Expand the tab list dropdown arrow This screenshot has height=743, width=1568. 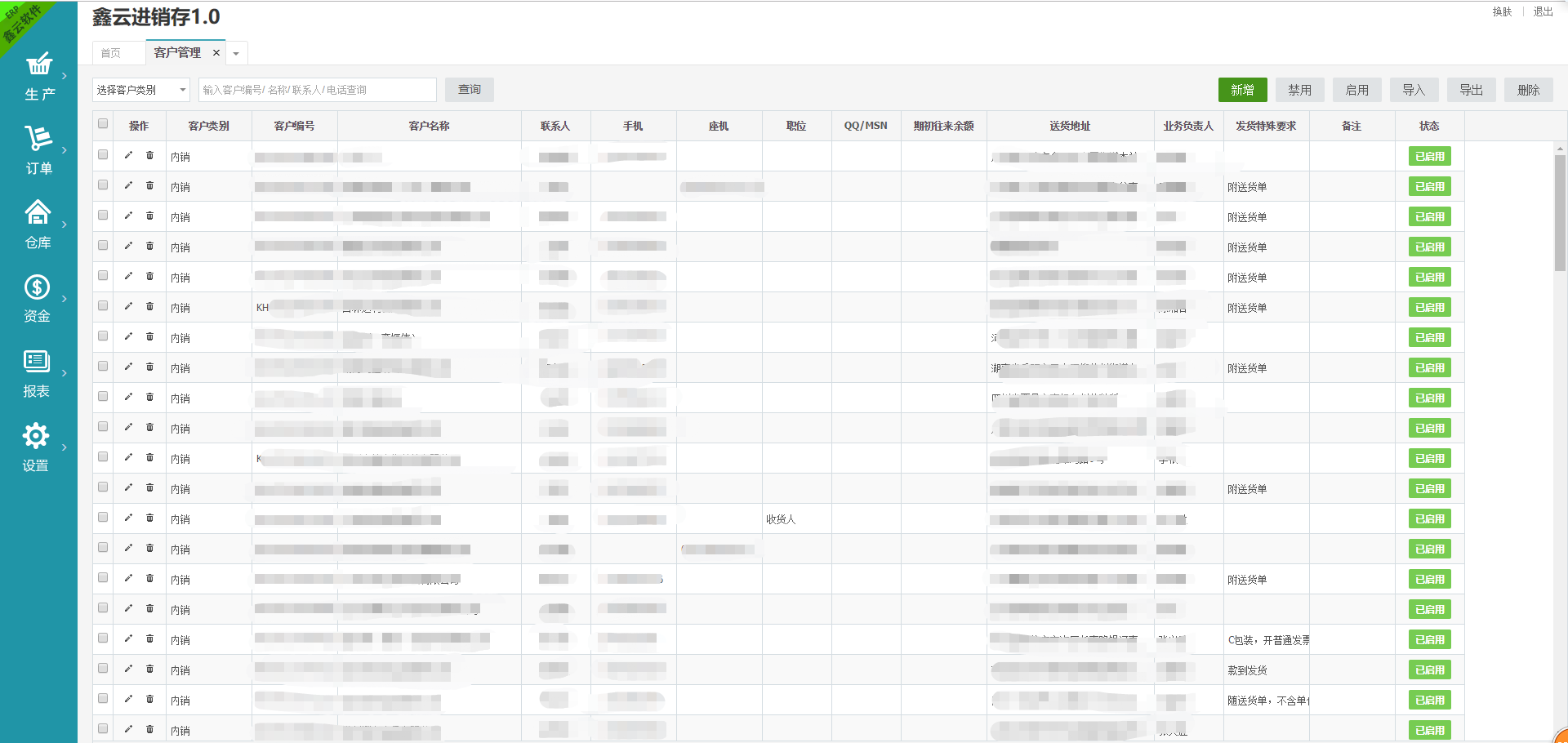click(236, 54)
